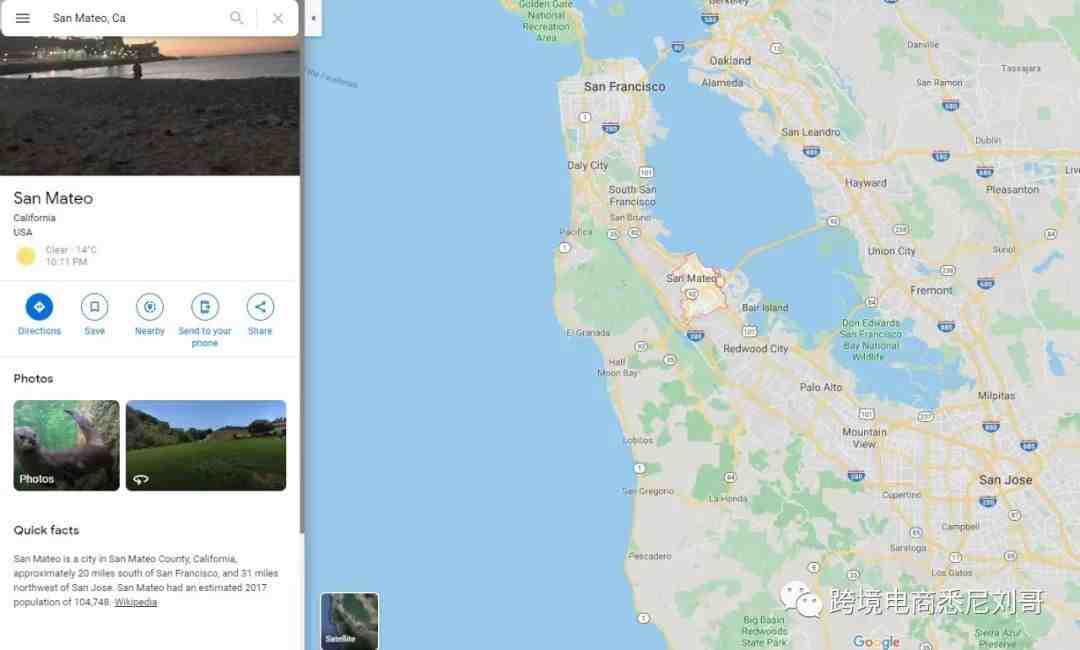This screenshot has width=1080, height=650.
Task: Click the San Jose map label
Action: (x=1006, y=480)
